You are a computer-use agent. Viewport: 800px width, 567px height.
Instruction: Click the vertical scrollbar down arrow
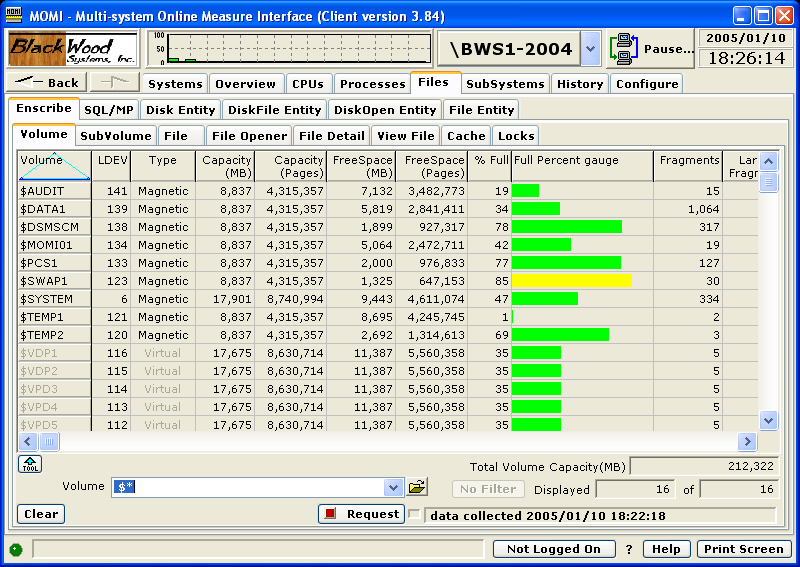tap(768, 420)
